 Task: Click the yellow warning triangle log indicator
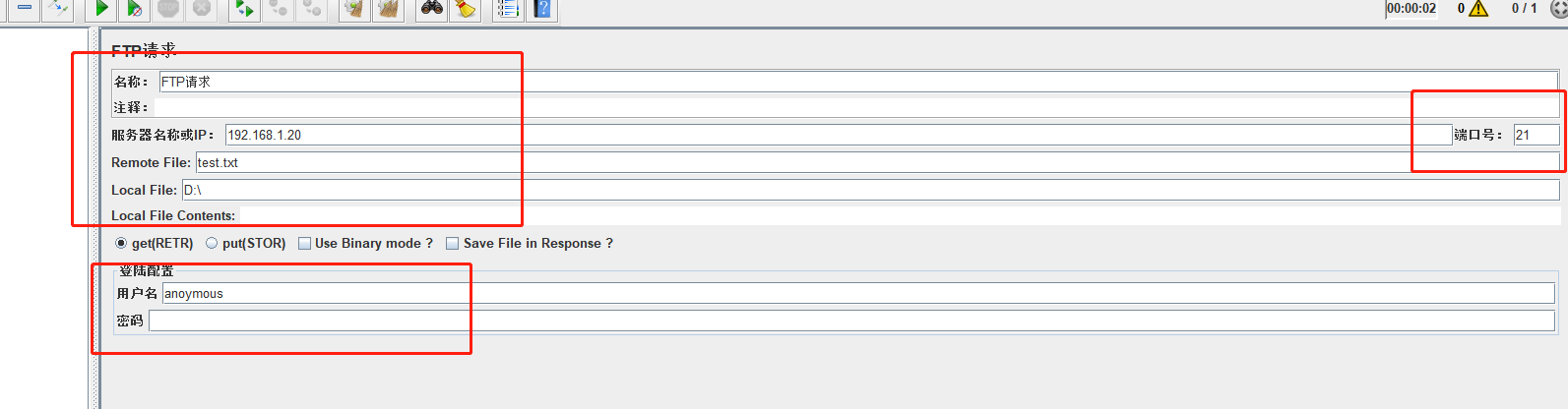[x=1478, y=9]
